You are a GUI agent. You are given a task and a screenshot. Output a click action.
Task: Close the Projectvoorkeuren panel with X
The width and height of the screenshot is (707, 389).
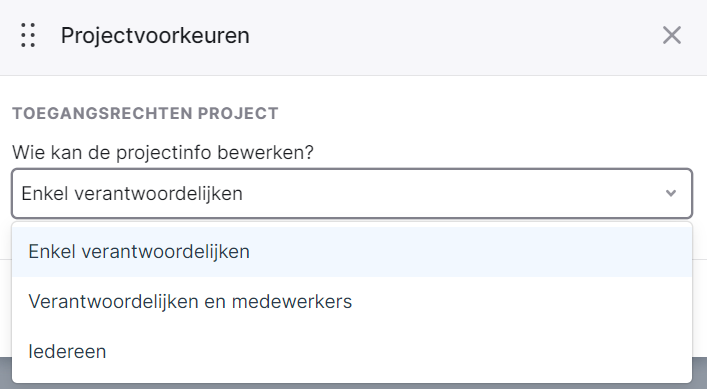tap(671, 35)
